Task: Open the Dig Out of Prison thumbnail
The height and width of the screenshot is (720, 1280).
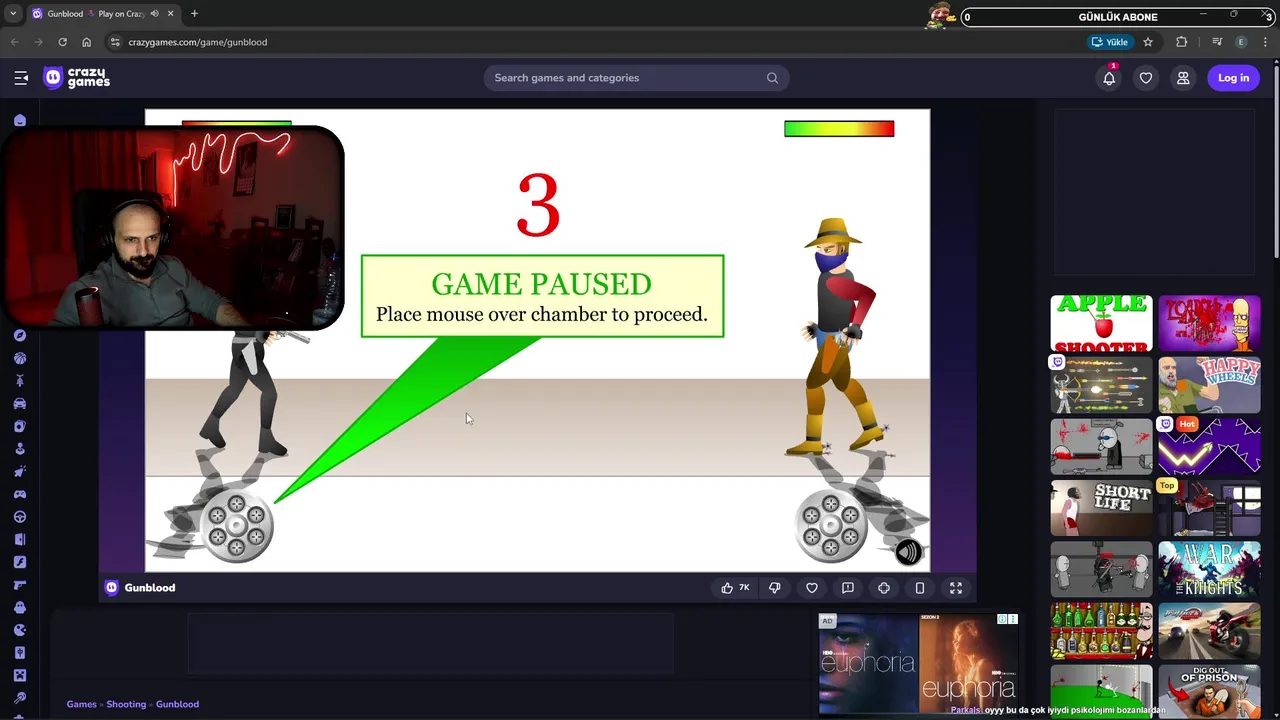Action: pyautogui.click(x=1209, y=690)
